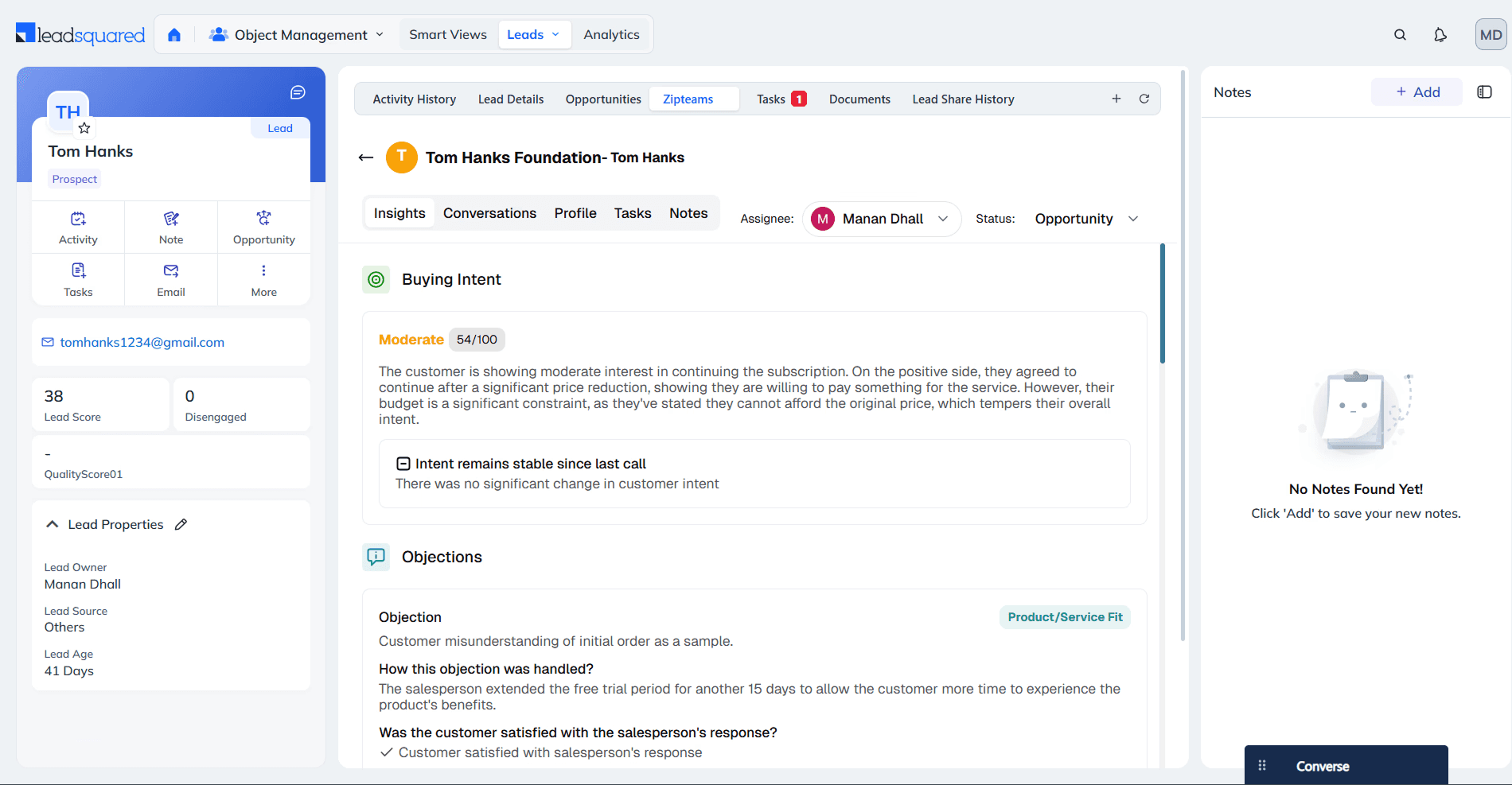Open the Converse widget
Screen dimensions: 1512x785
pos(1346,765)
